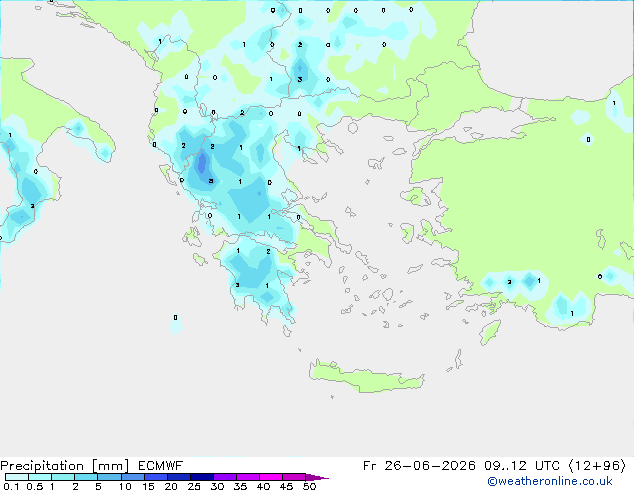Click the legend value '30'

(x=217, y=486)
